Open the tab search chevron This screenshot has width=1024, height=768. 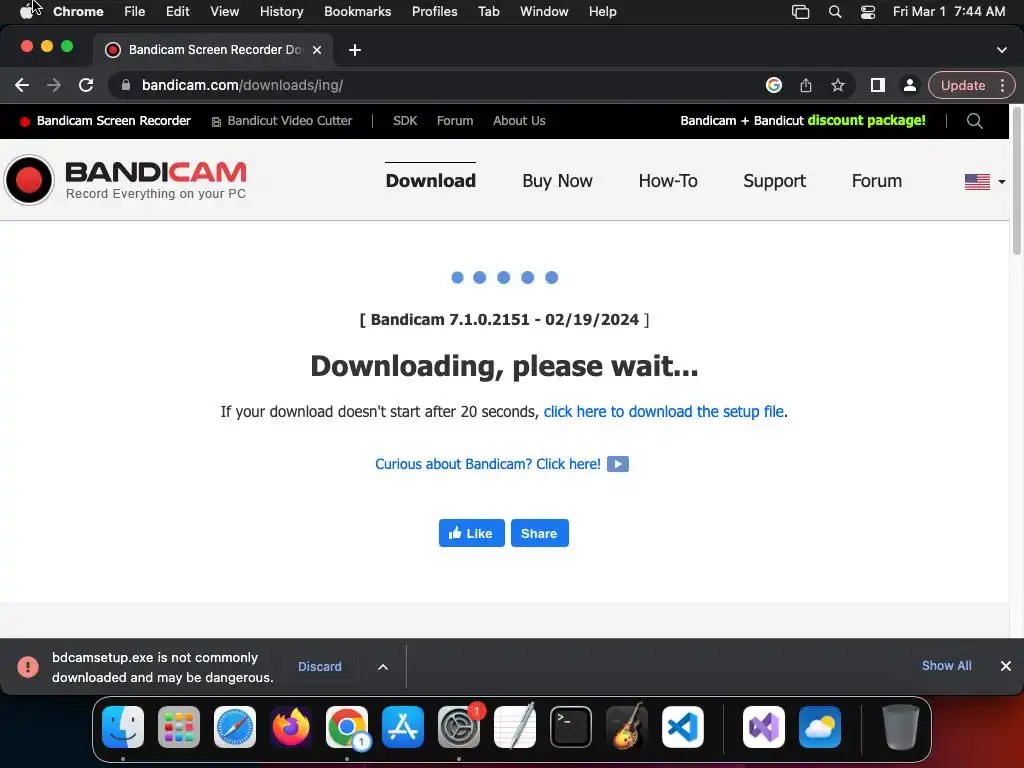pos(1002,50)
